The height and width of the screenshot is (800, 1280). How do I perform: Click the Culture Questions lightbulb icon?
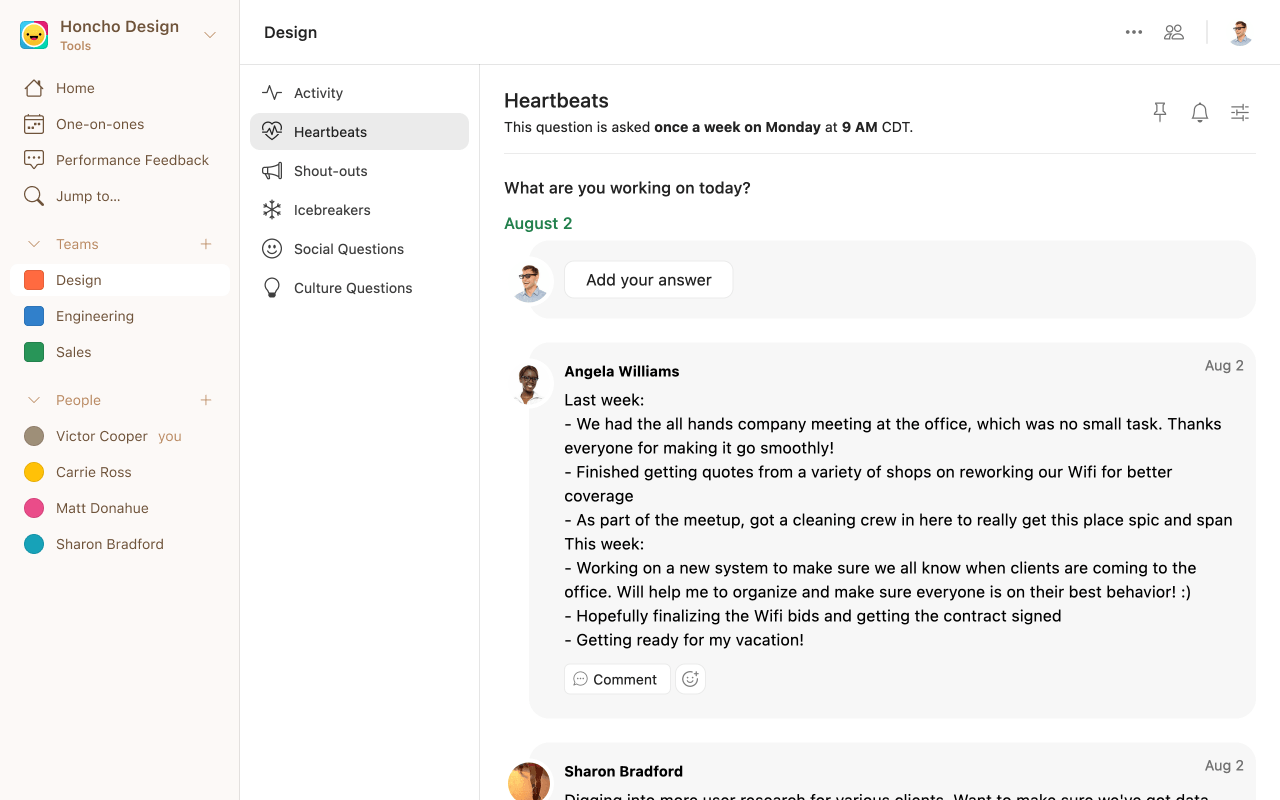click(272, 288)
